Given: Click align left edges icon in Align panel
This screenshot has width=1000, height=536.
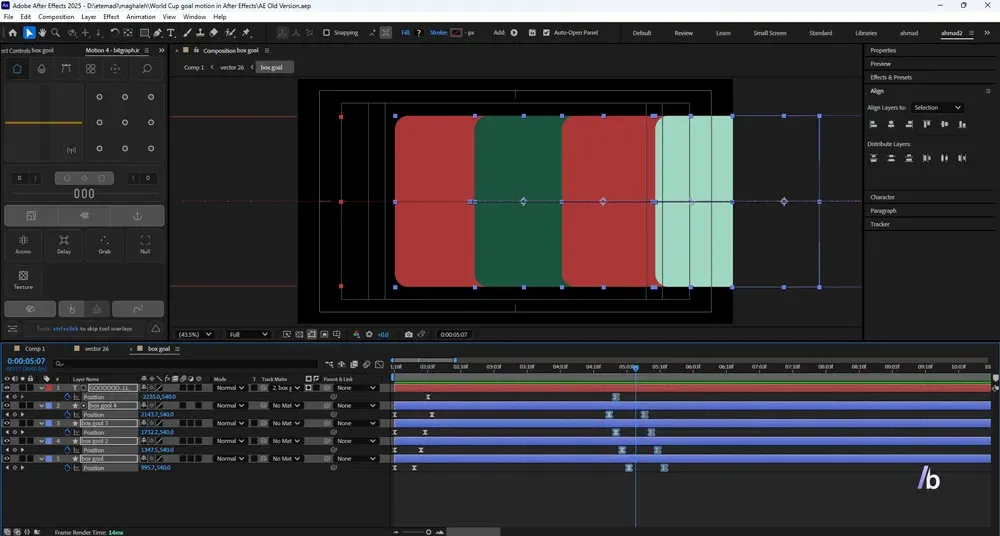Looking at the screenshot, I should click(x=874, y=124).
